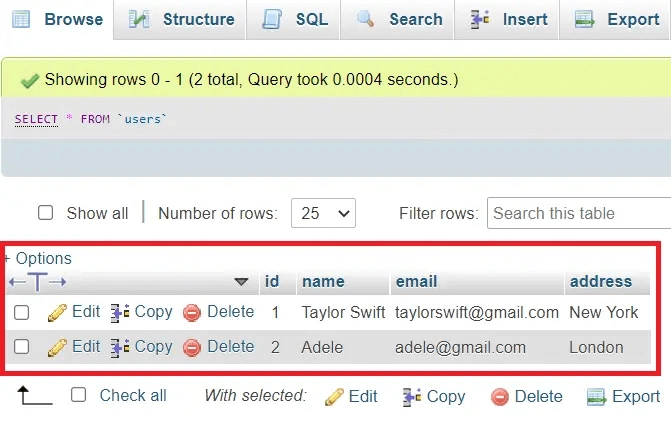Sort table by the email column header
The width and height of the screenshot is (671, 425).
416,282
